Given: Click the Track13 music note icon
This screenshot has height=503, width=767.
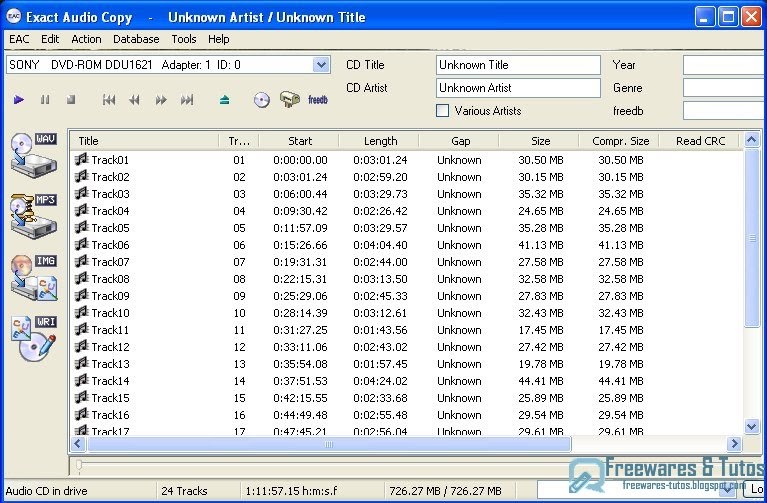Looking at the screenshot, I should pyautogui.click(x=81, y=363).
